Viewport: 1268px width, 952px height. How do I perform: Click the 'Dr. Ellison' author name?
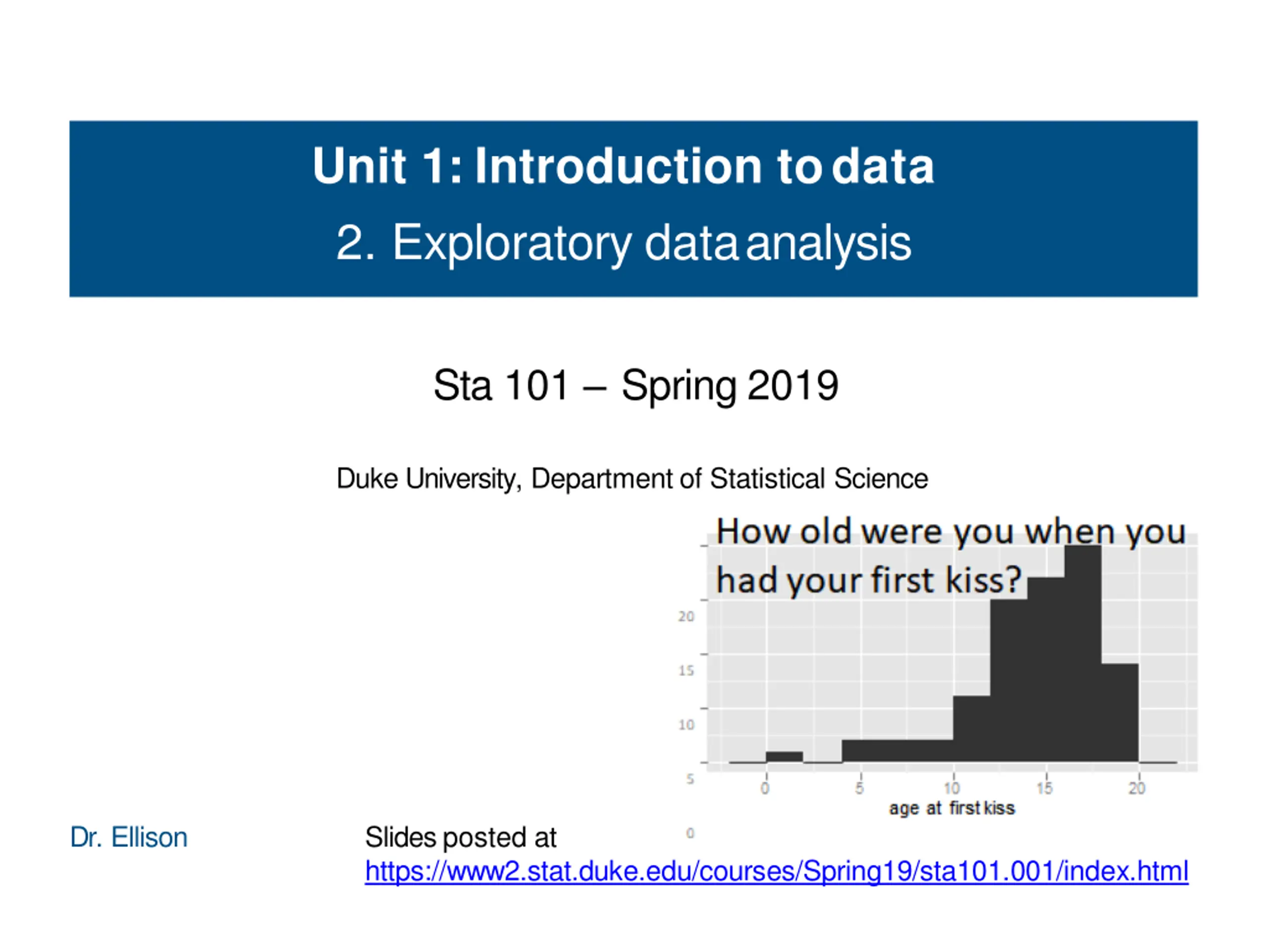tap(128, 838)
